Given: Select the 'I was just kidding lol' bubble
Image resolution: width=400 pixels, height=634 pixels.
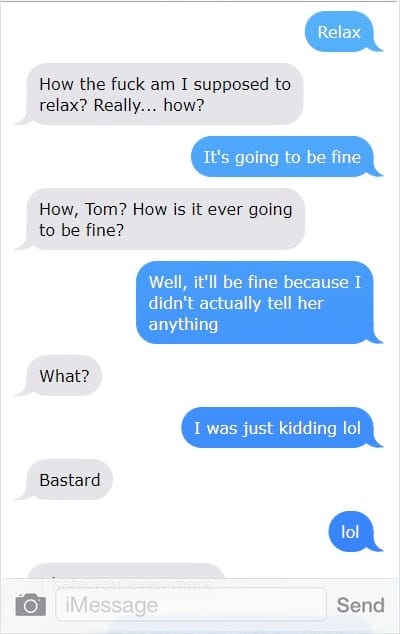Looking at the screenshot, I should (x=281, y=428).
